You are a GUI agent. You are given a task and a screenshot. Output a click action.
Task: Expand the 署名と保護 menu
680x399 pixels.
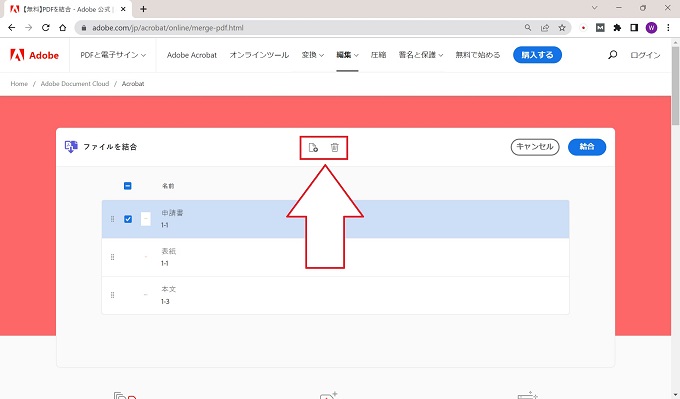point(421,55)
